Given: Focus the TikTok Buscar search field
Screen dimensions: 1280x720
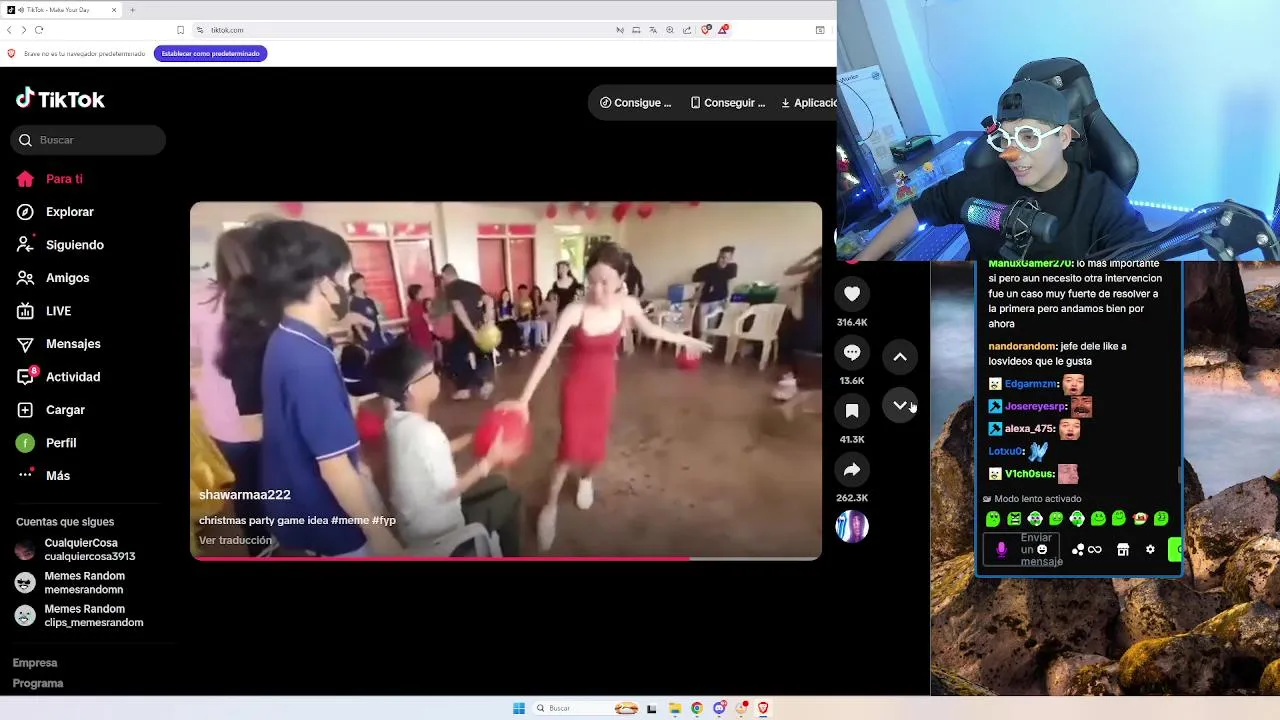Looking at the screenshot, I should coord(88,140).
